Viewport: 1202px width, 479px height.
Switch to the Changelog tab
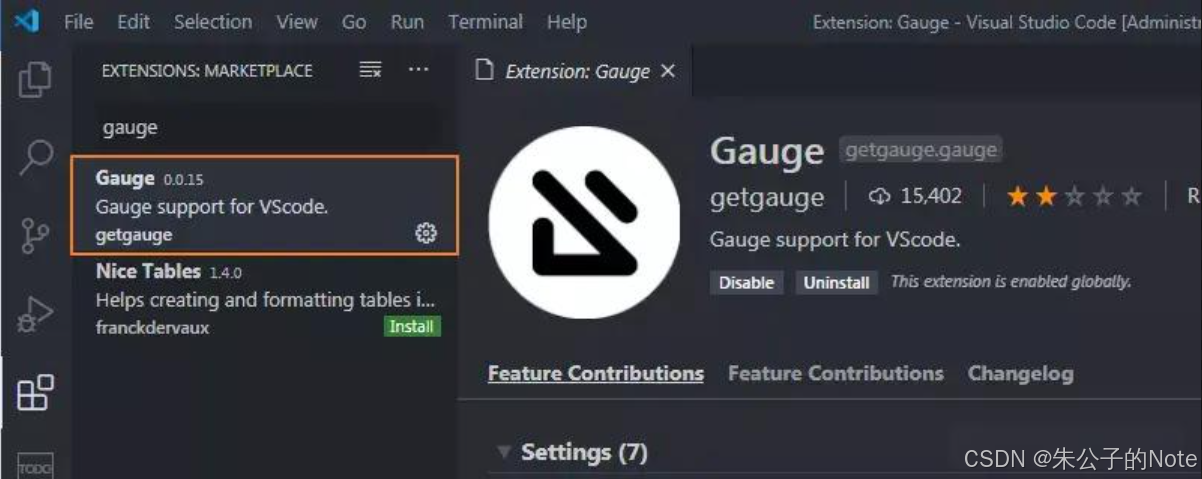[1021, 374]
